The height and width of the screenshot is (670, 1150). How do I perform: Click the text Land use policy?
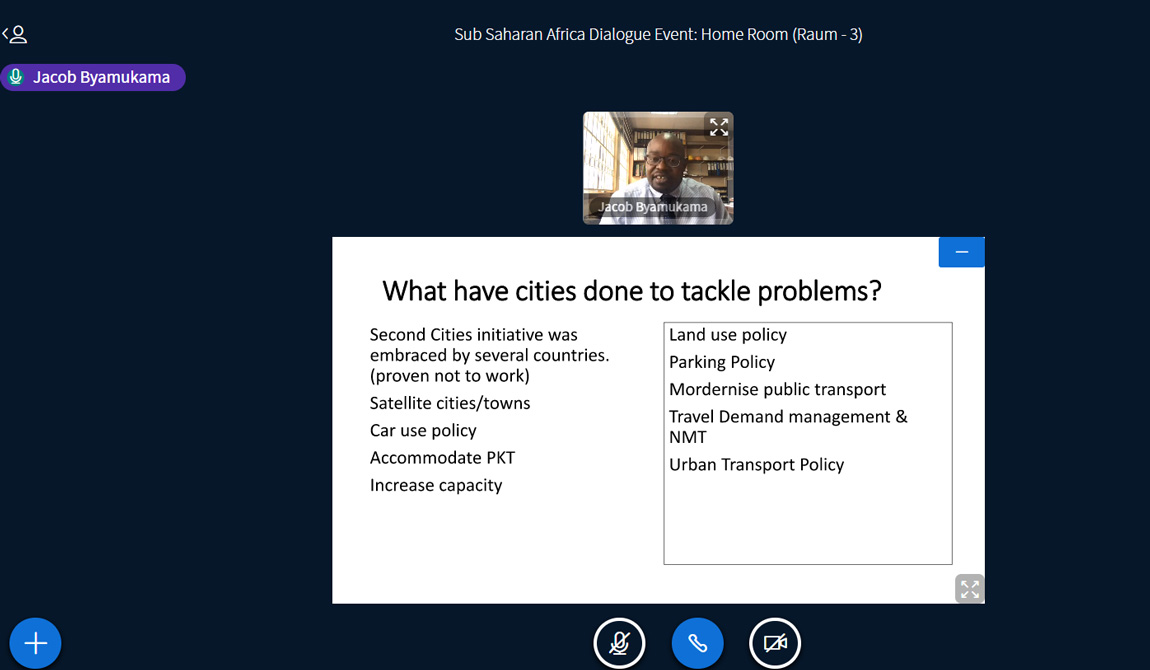coord(728,335)
